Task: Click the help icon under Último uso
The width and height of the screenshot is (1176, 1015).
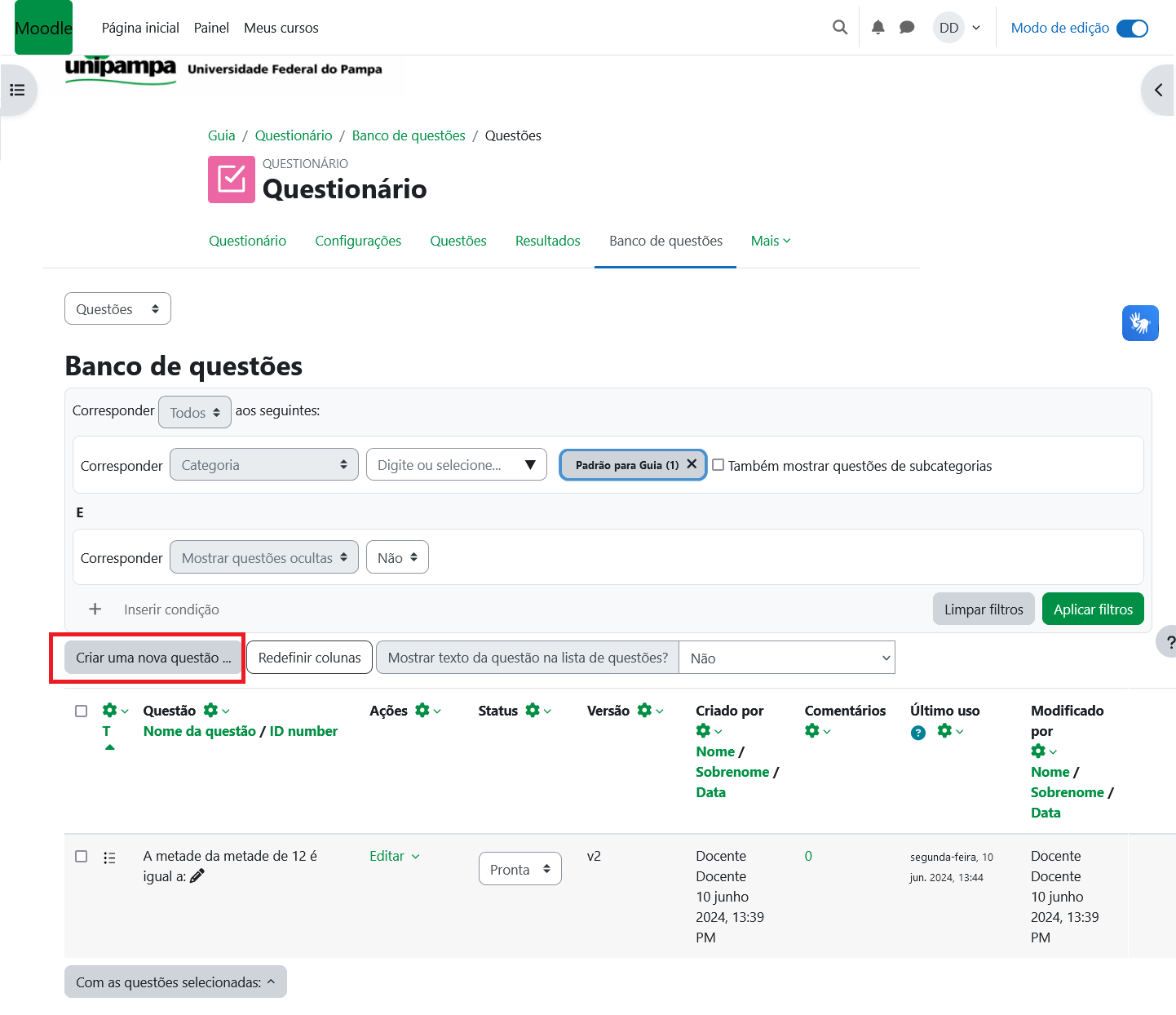Action: coord(918,733)
